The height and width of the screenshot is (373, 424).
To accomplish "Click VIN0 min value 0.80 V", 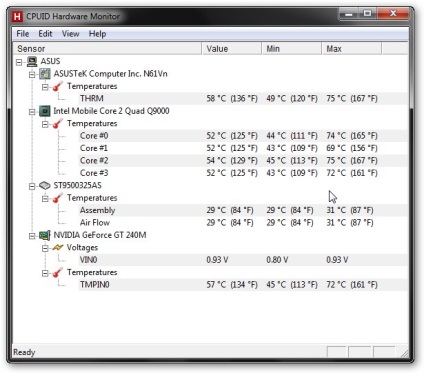I will point(277,260).
